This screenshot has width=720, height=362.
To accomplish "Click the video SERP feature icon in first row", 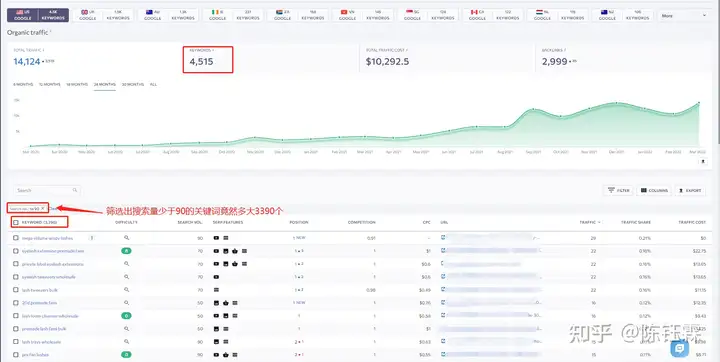I will [x=216, y=238].
